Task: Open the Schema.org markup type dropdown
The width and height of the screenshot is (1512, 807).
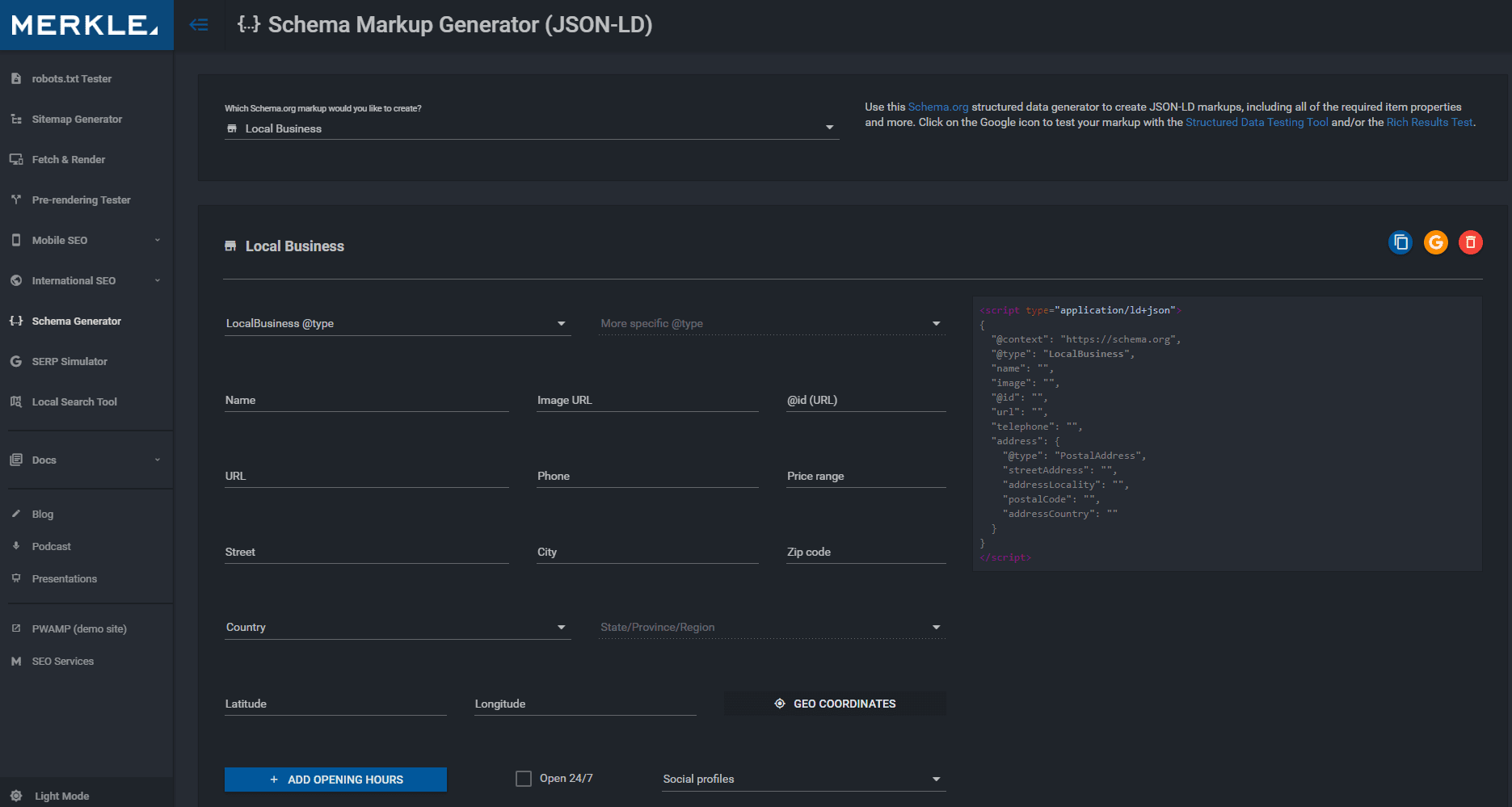Action: (532, 128)
